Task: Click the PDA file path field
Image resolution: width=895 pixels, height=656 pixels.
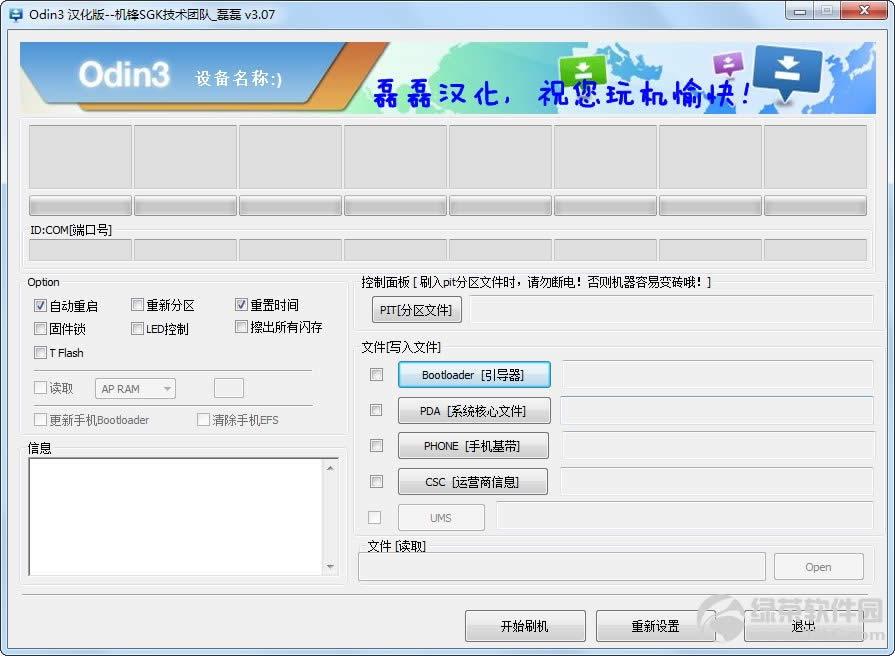Action: coord(717,410)
